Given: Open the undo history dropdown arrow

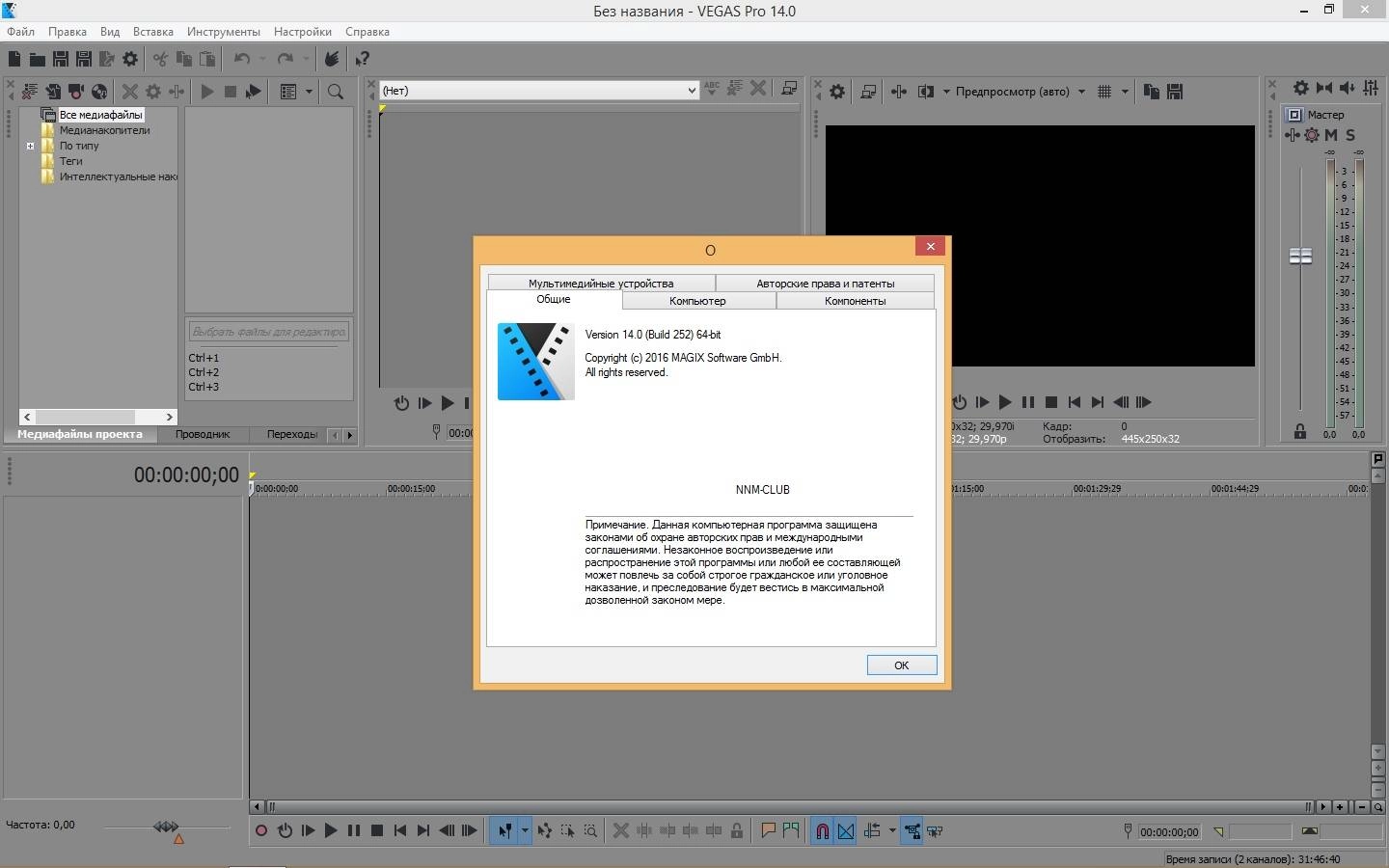Looking at the screenshot, I should [262, 59].
